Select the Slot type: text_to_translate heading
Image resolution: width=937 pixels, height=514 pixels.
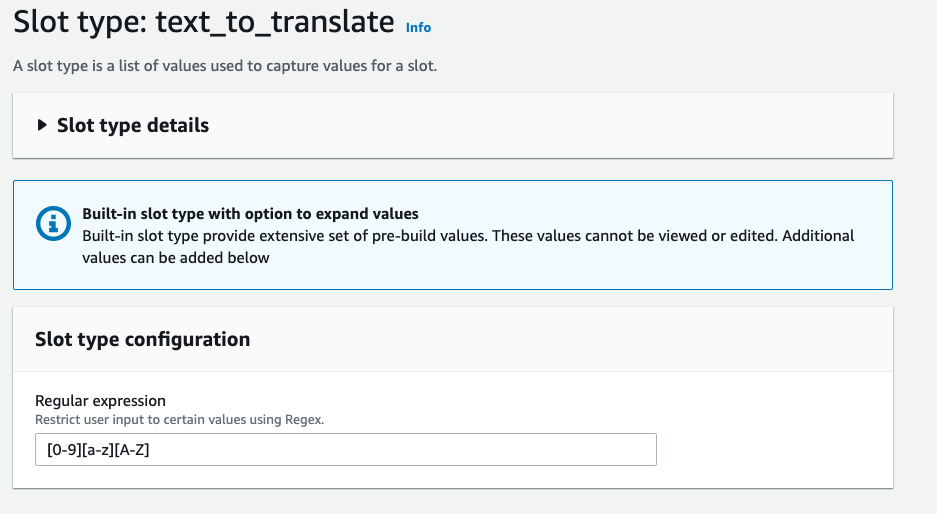[204, 22]
